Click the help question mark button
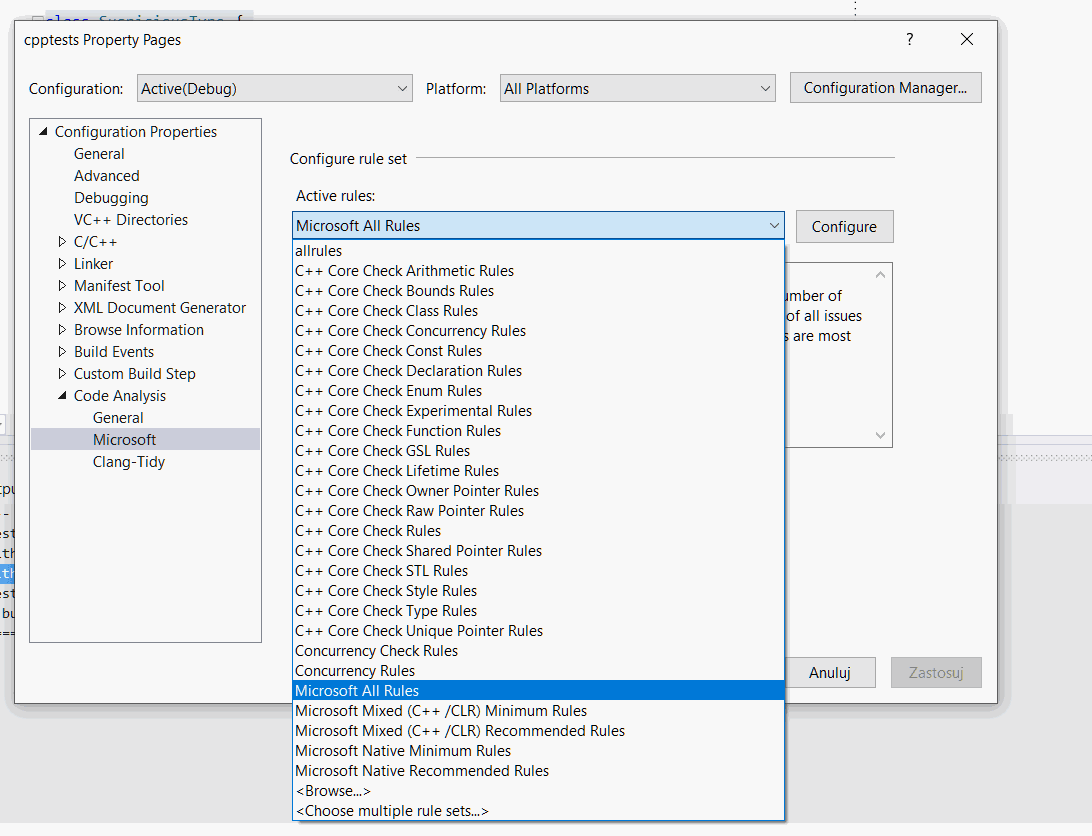1092x836 pixels. tap(910, 39)
